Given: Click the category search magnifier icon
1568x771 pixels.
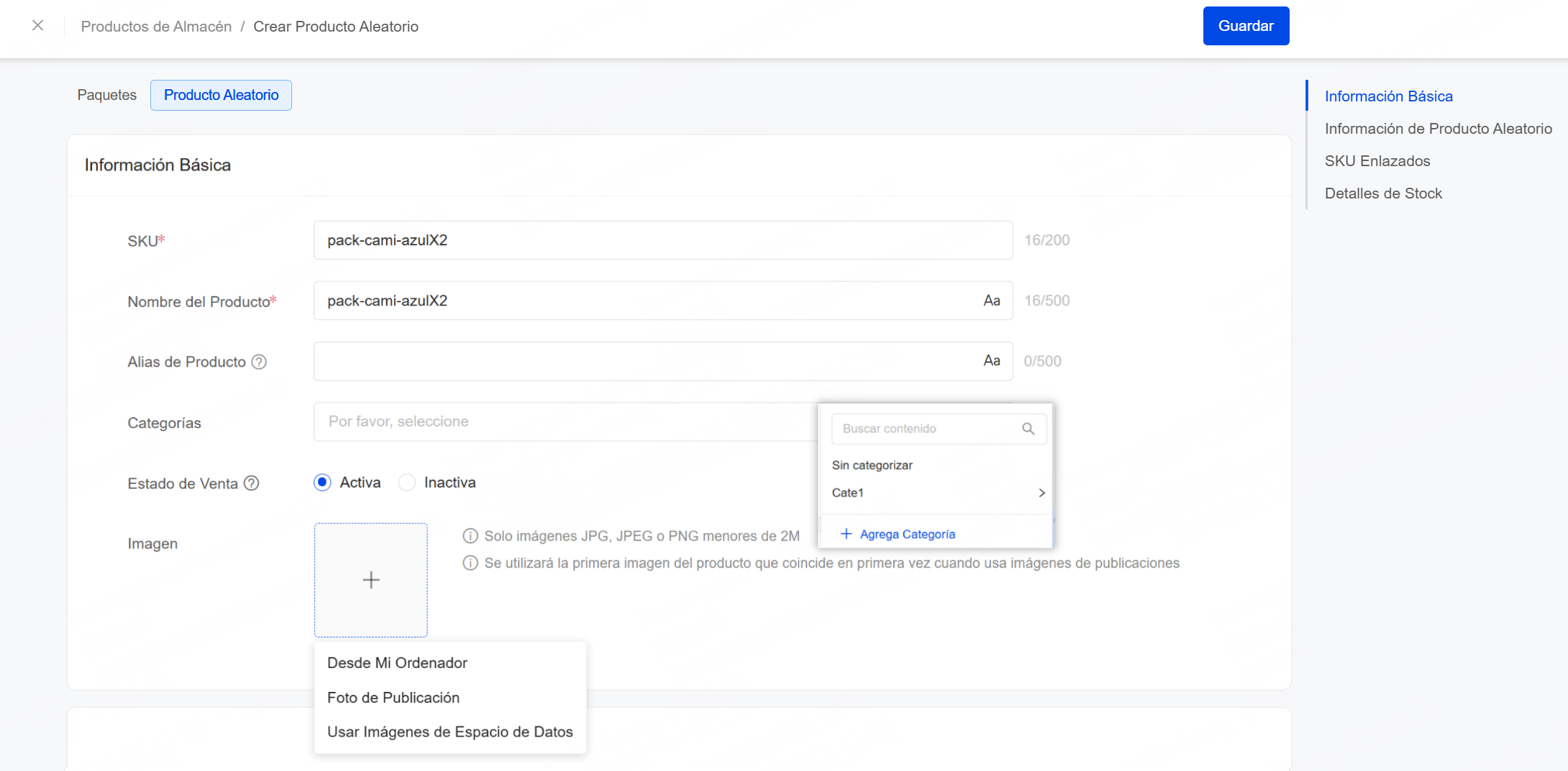Looking at the screenshot, I should 1029,429.
